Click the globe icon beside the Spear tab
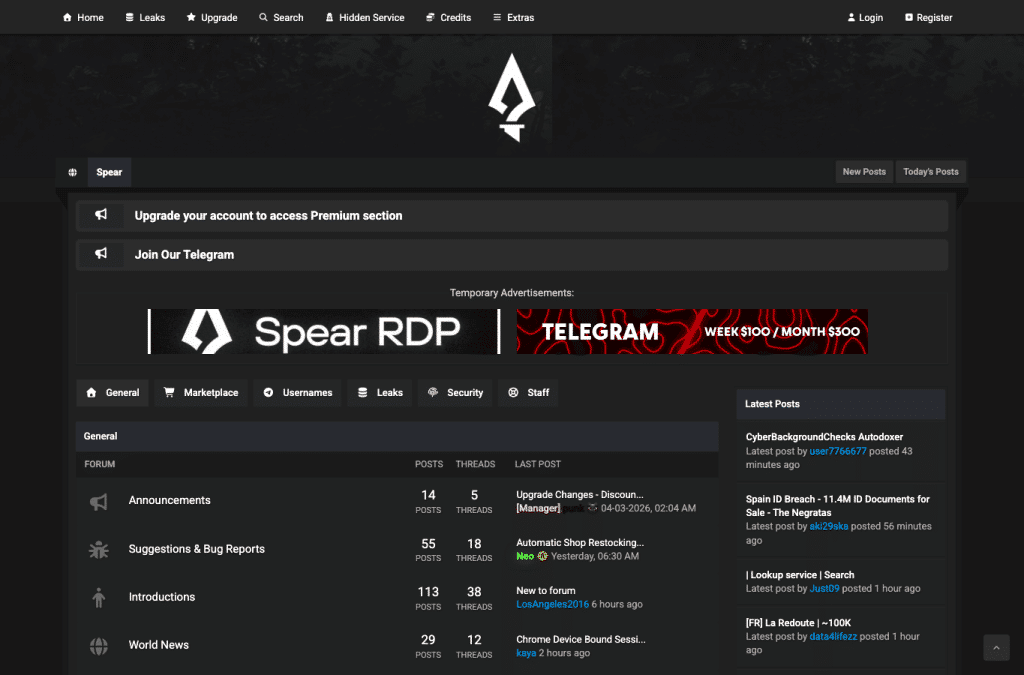Image resolution: width=1024 pixels, height=675 pixels. tap(72, 172)
